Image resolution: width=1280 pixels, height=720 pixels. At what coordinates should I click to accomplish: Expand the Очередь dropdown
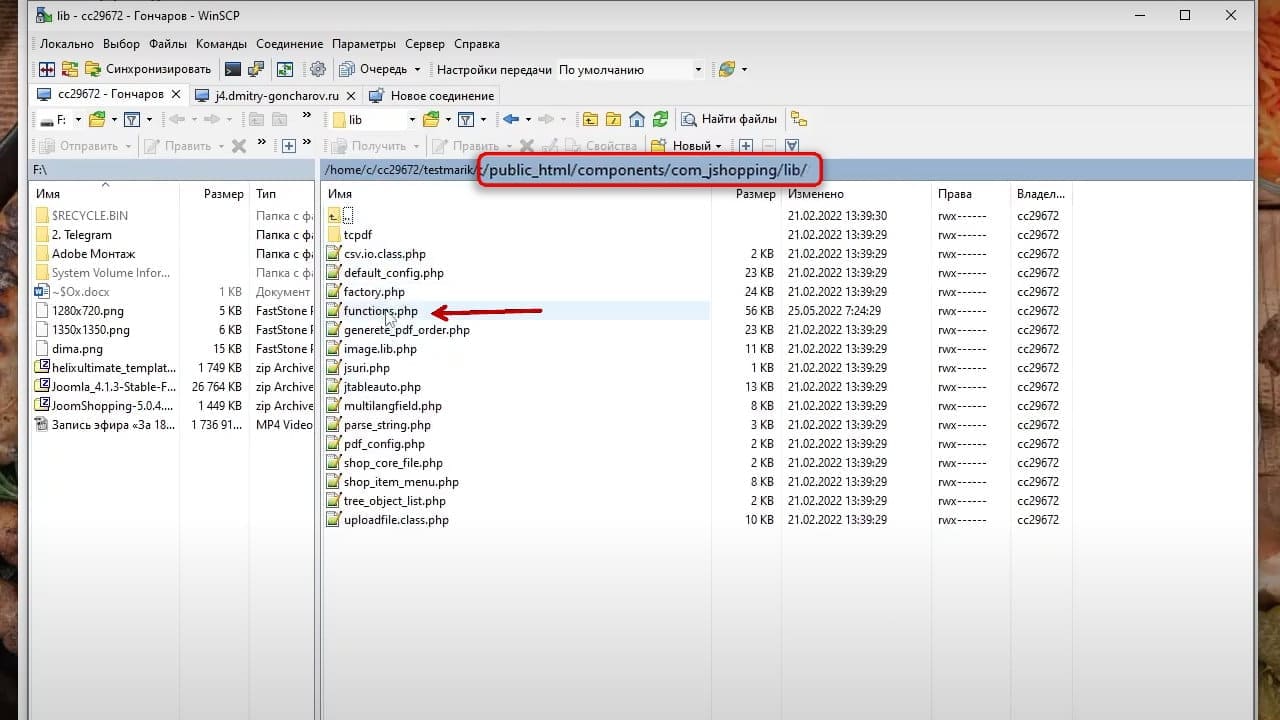coord(380,69)
